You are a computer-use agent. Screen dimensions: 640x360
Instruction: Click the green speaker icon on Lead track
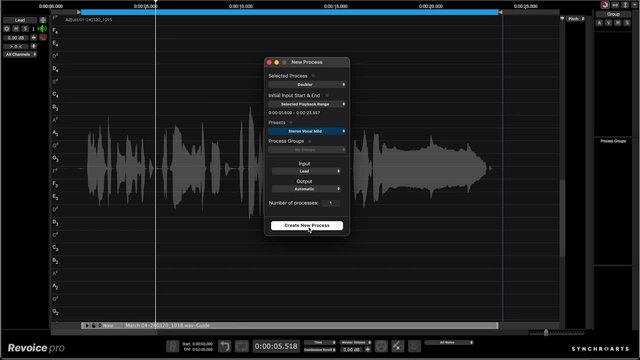(x=42, y=29)
